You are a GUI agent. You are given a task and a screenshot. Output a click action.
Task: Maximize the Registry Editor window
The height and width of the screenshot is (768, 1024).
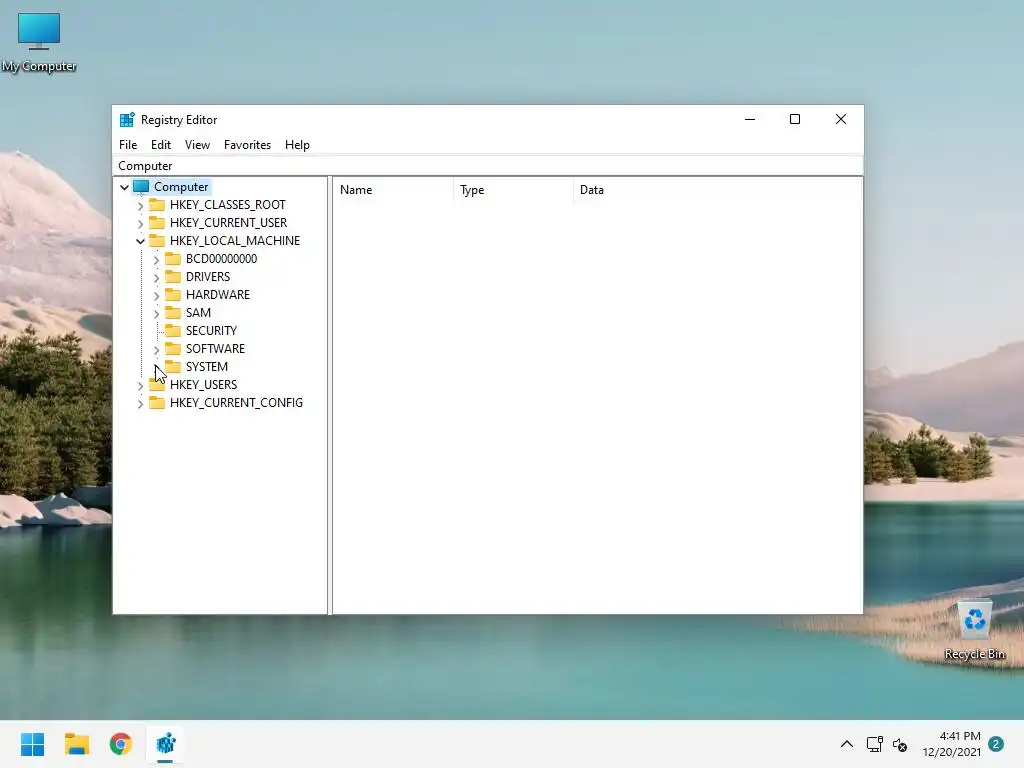[x=795, y=119]
